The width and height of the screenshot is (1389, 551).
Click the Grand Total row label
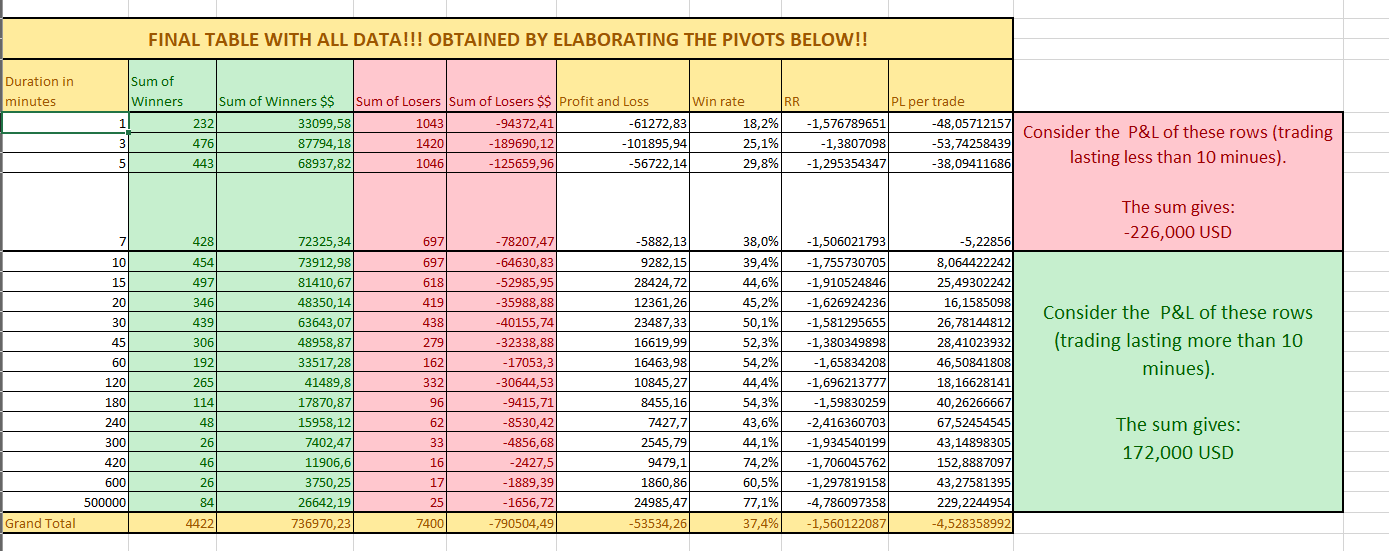[66, 523]
